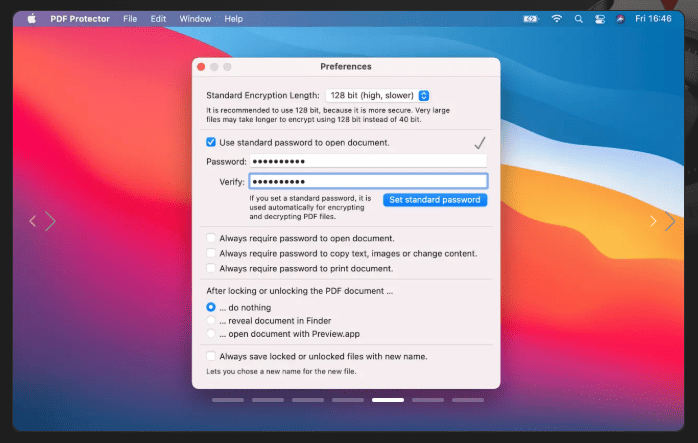
Task: Click the password match checkmark icon
Action: 480,142
